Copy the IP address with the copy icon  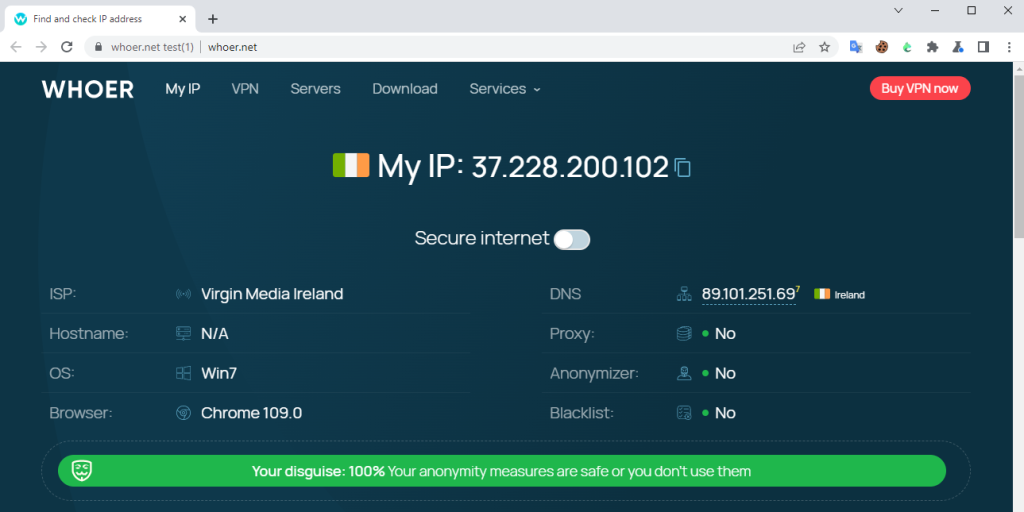[x=682, y=168]
